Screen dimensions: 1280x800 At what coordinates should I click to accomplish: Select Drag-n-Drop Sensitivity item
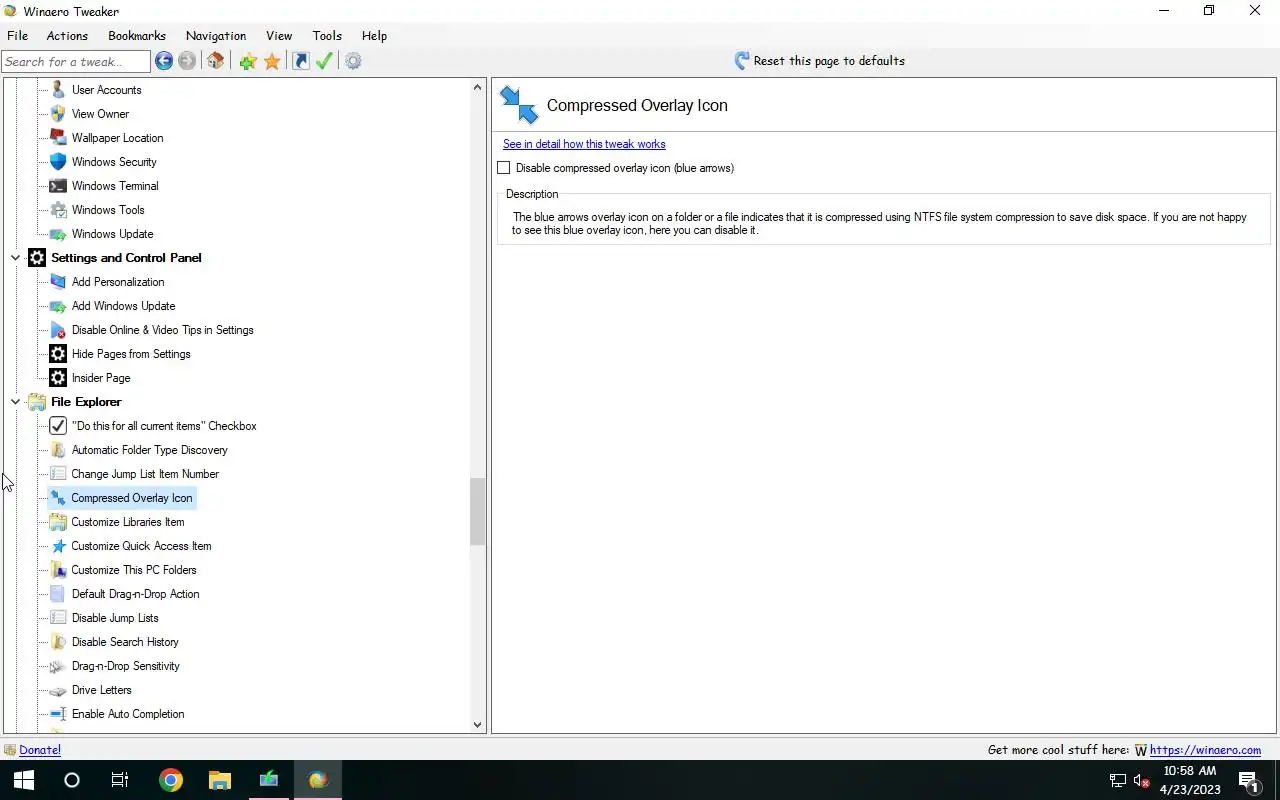point(126,666)
